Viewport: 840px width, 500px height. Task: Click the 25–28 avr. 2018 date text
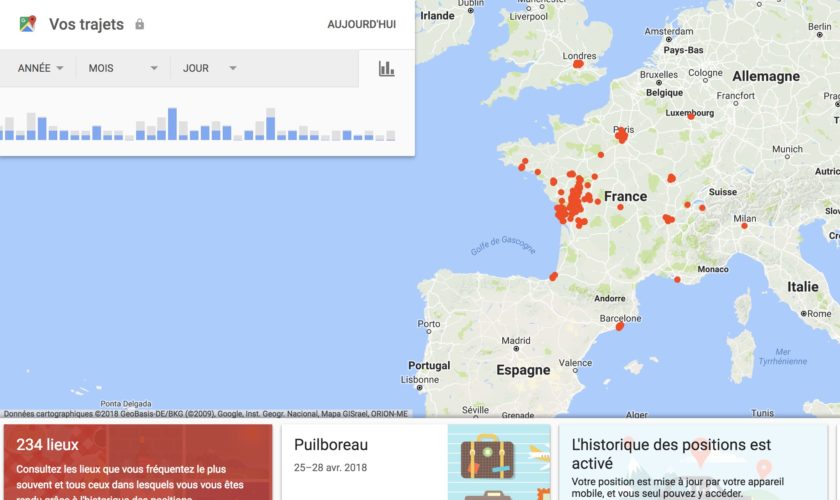coord(330,468)
